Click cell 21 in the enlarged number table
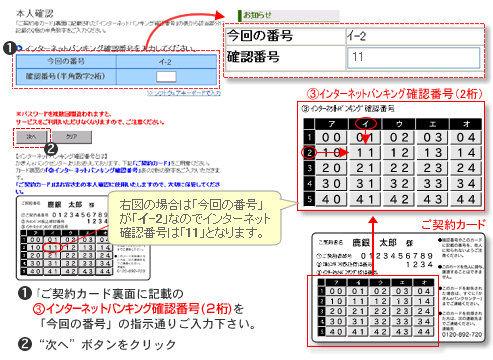This screenshot has height=360, width=493. [x=365, y=168]
